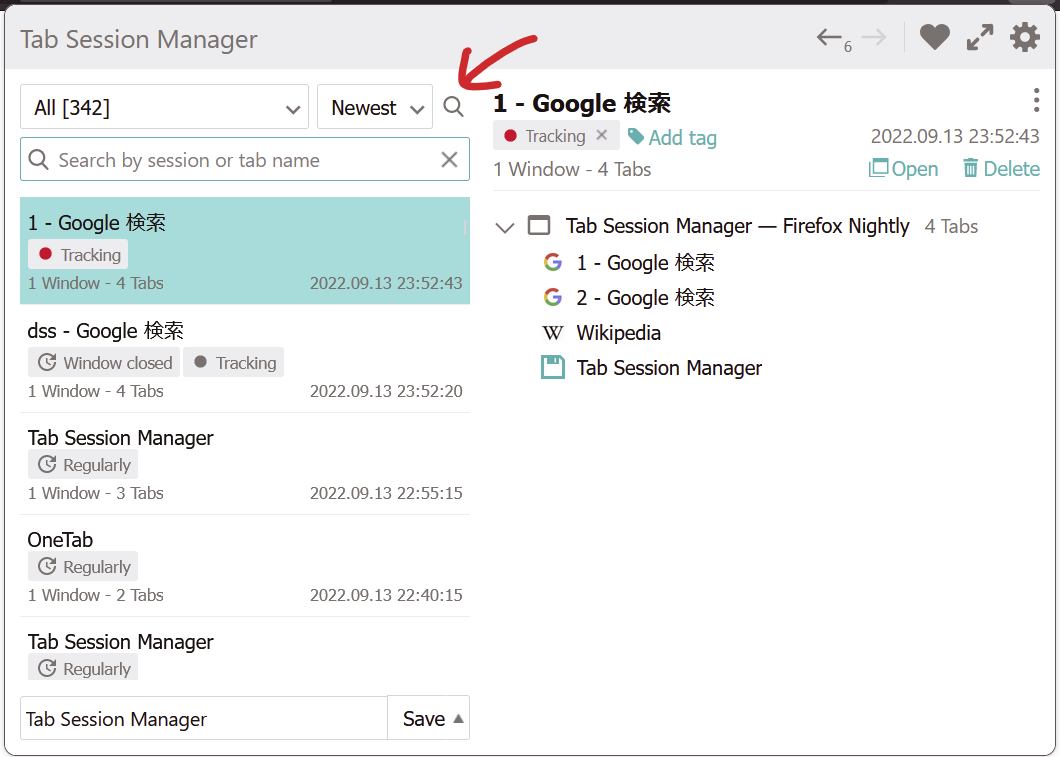Click the session name input field
Viewport: 1060px width, 757px height.
point(203,718)
